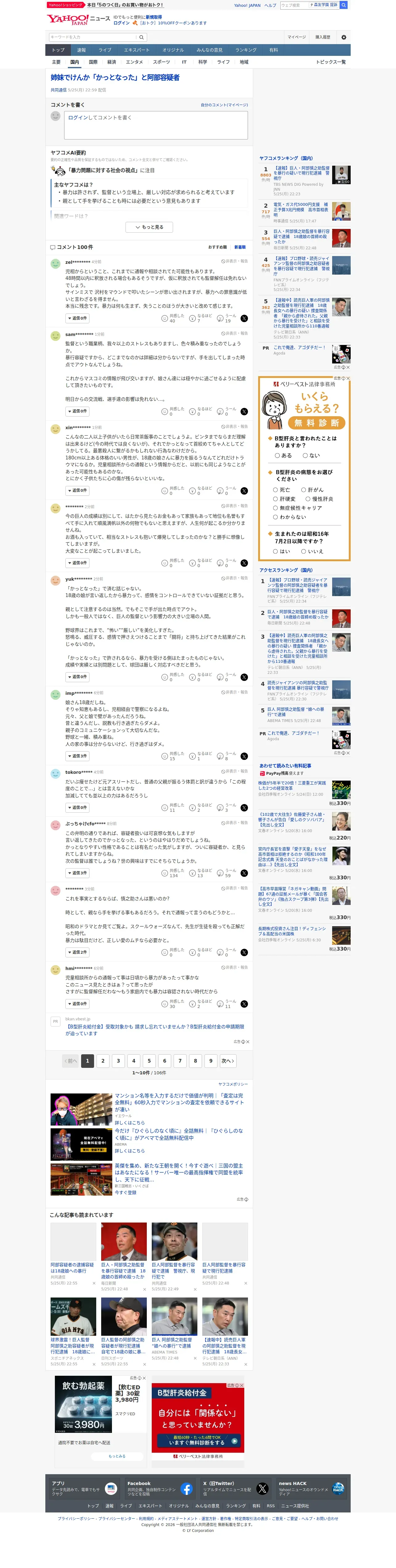The height and width of the screenshot is (1568, 396).
Task: Click 共感した smiley on zel******** comment
Action: (x=164, y=318)
